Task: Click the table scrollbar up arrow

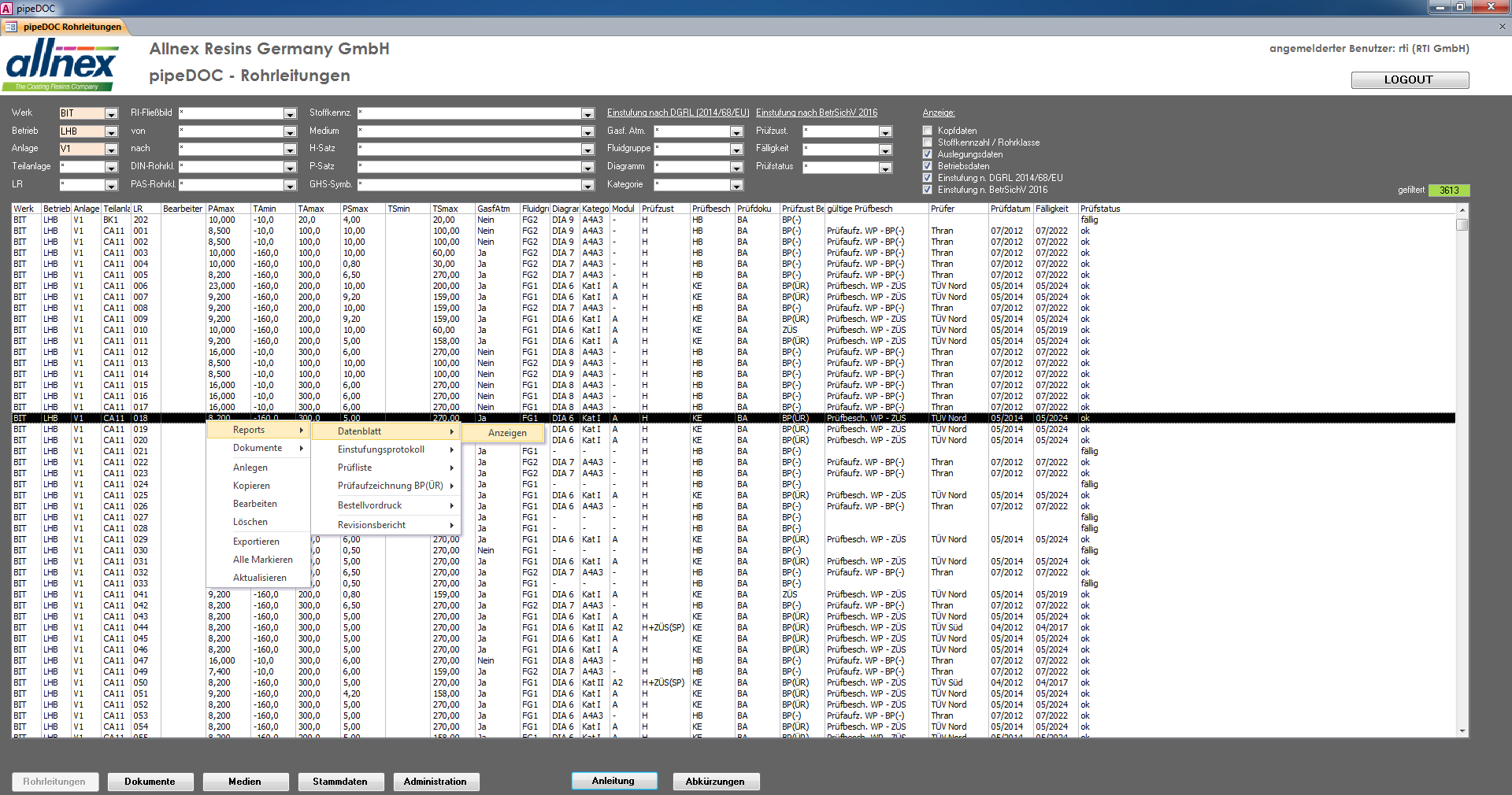Action: (x=1462, y=209)
